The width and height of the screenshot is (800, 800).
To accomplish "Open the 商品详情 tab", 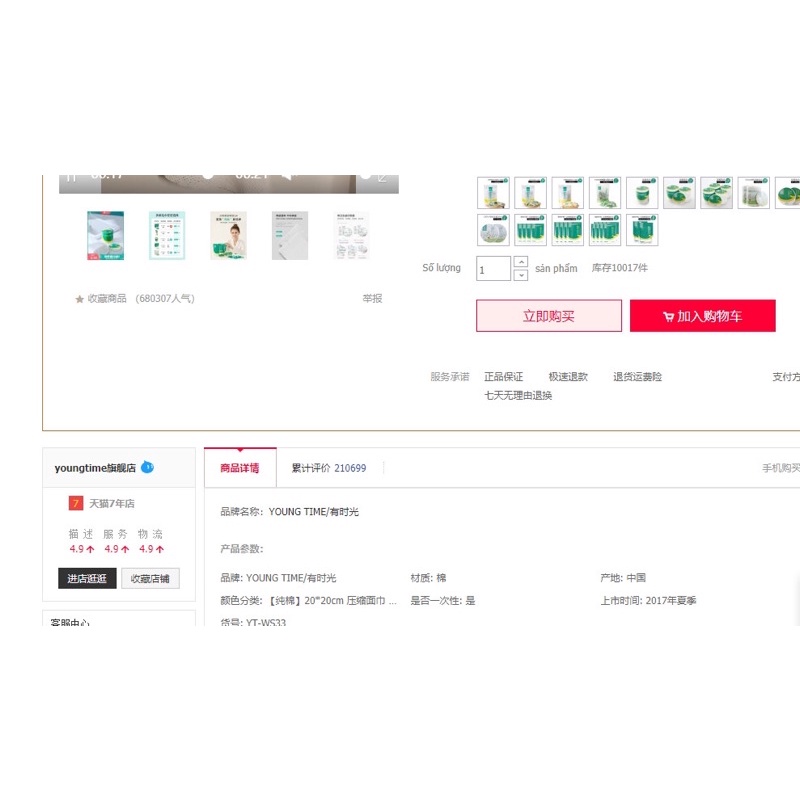I will tap(240, 468).
